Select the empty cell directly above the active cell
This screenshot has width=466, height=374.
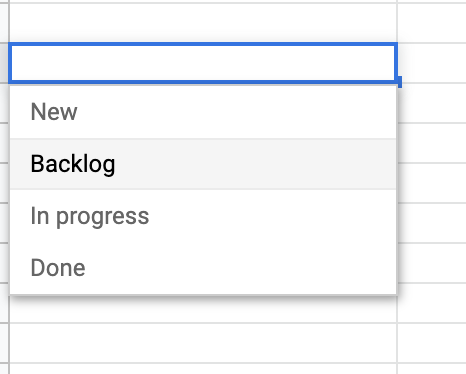203,23
